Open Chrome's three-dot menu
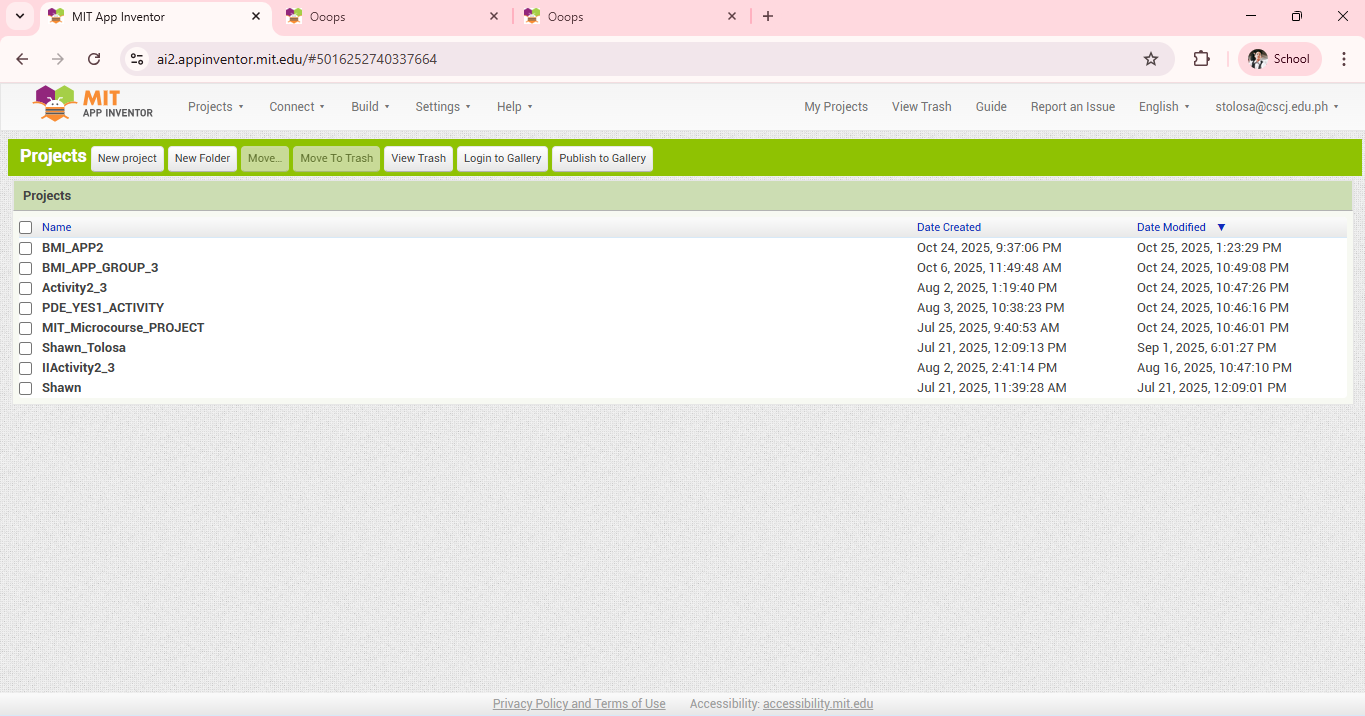The height and width of the screenshot is (716, 1365). point(1344,59)
